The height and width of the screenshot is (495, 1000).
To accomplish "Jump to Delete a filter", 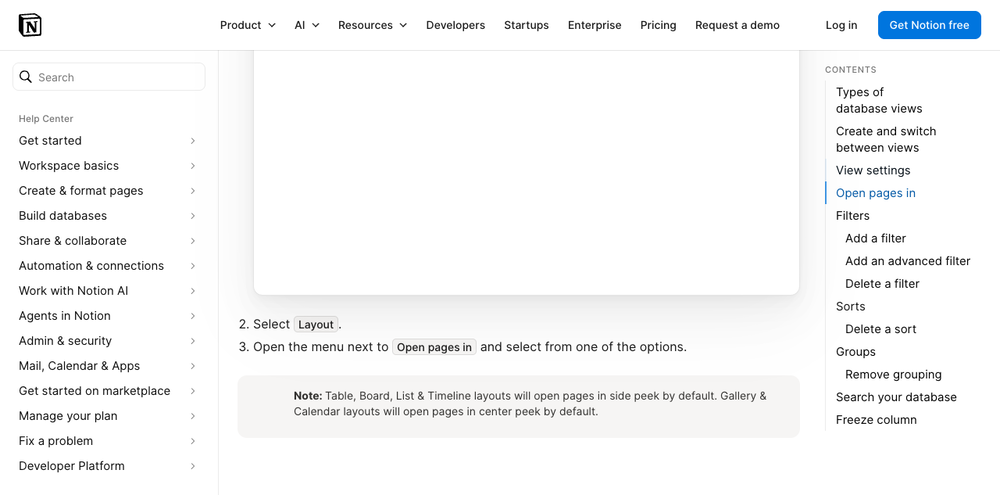I will [x=882, y=284].
